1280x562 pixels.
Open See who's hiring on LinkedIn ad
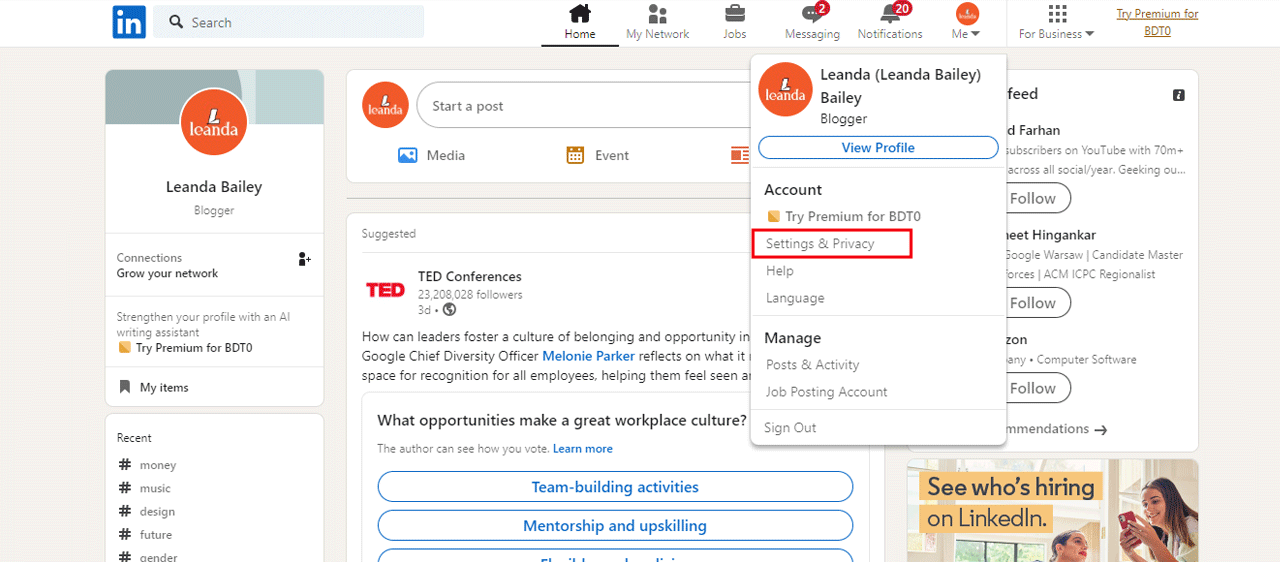point(1052,510)
